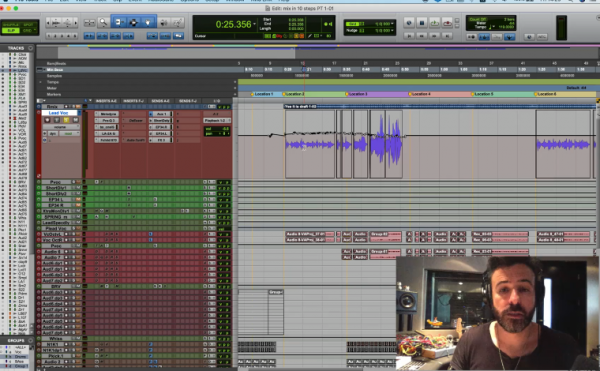The height and width of the screenshot is (371, 600).
Task: Open the Playback 1-2 output selector
Action: [217, 120]
